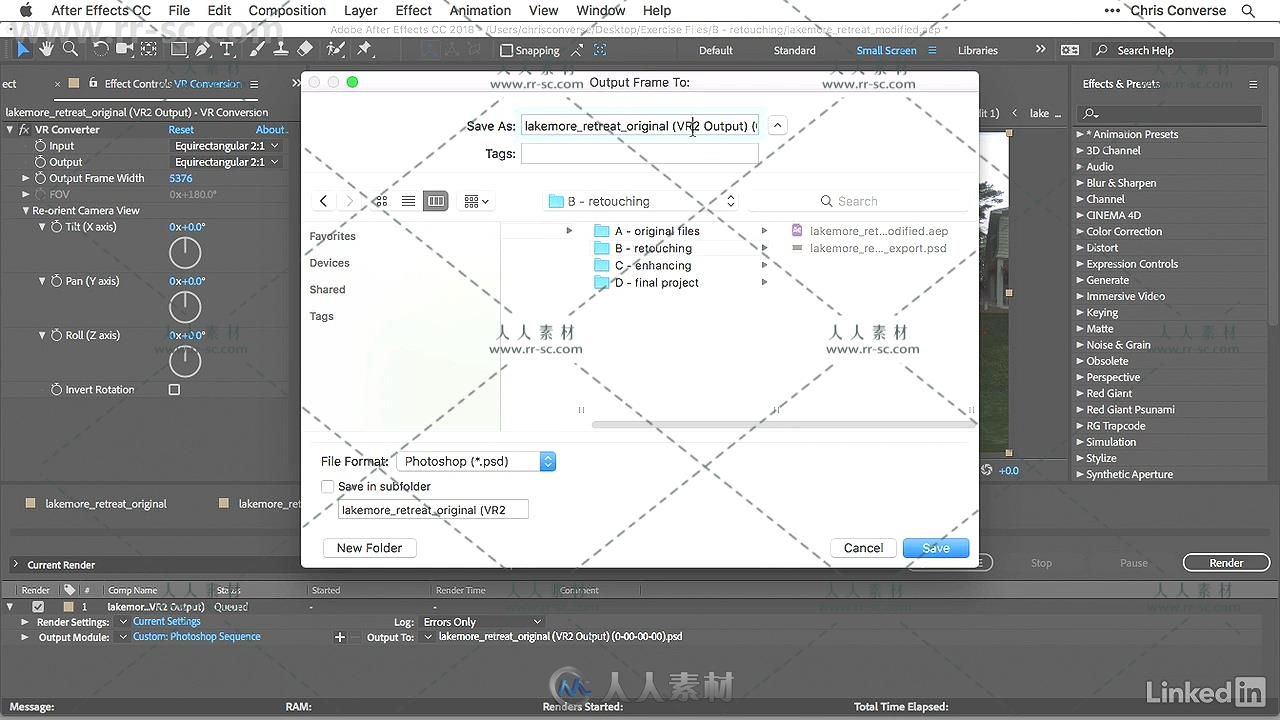Expand the Keying effects category

coord(1080,313)
